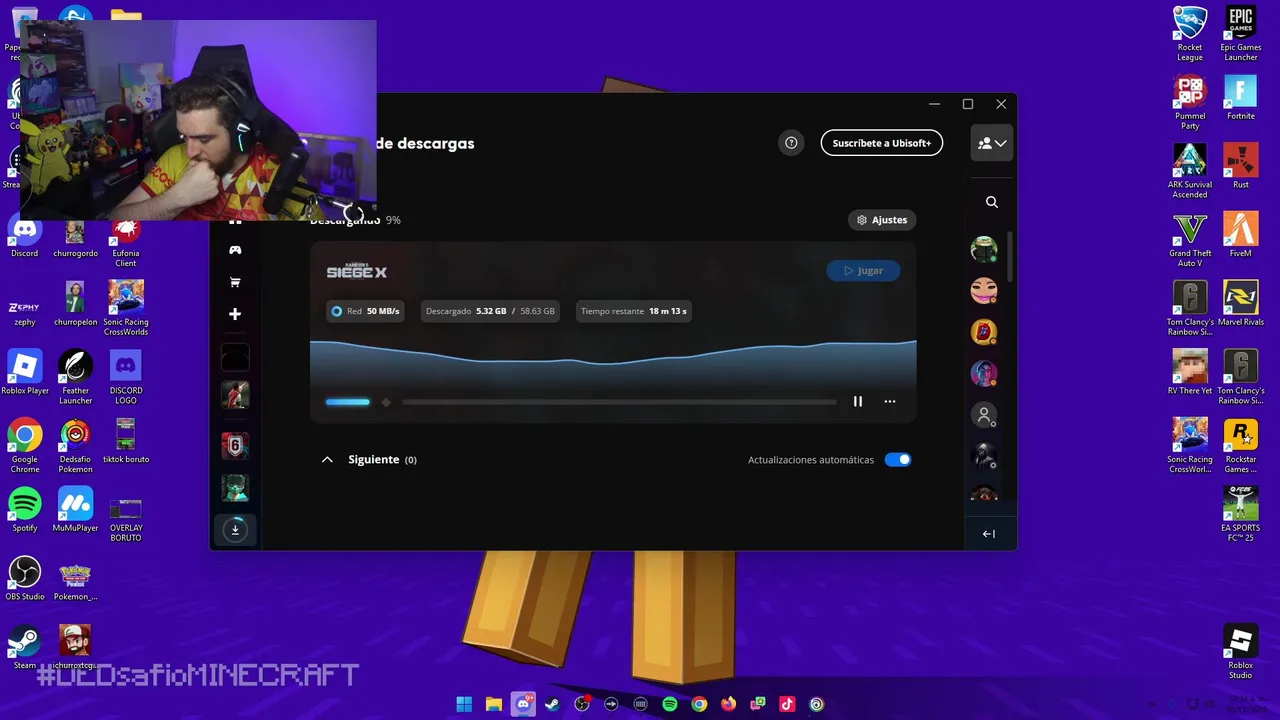Open MuMuPlayer desktop icon
1280x720 pixels.
(75, 509)
